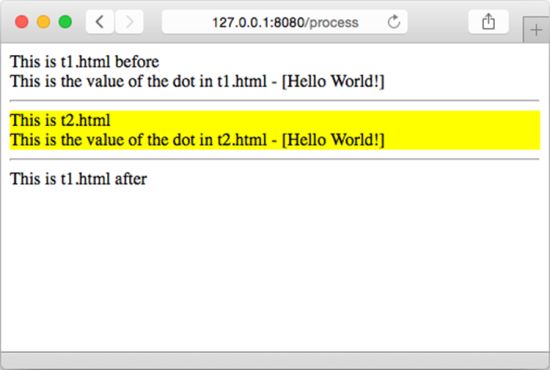Viewport: 550px width, 370px height.
Task: Reload the page with the refresh icon
Action: (x=394, y=22)
